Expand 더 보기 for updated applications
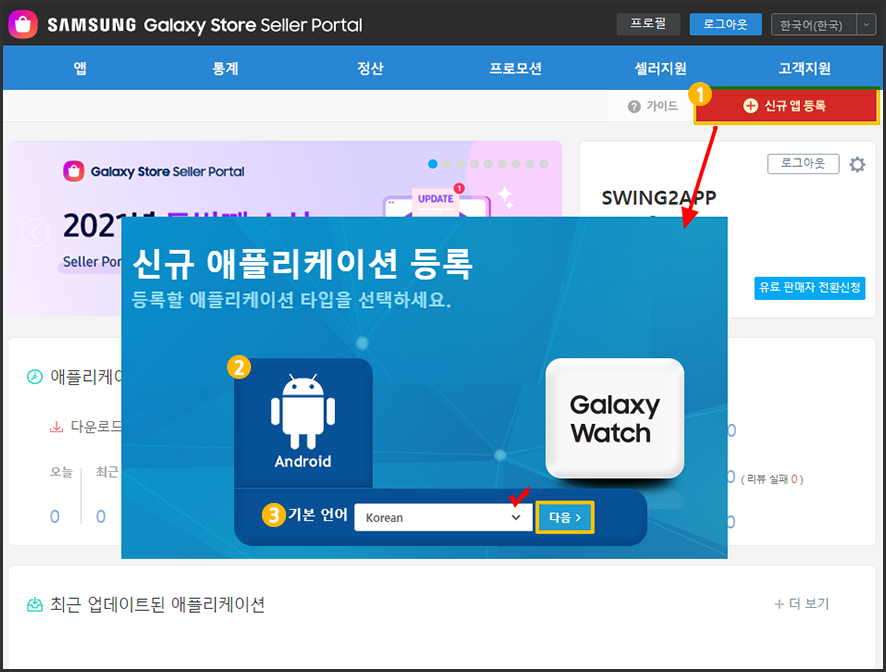 coord(801,604)
